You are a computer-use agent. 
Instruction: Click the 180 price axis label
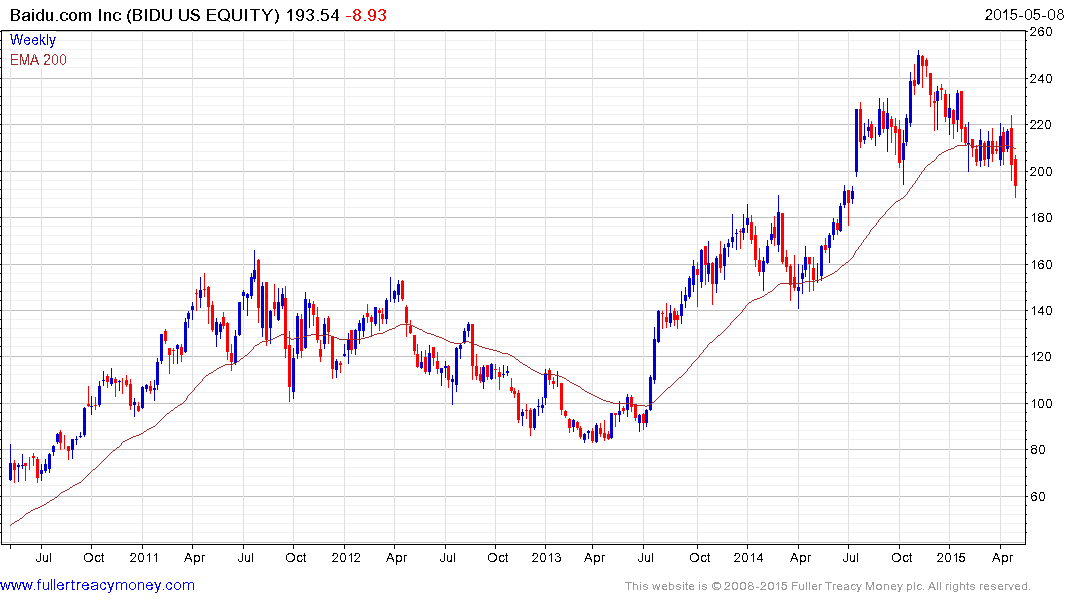[x=1041, y=217]
